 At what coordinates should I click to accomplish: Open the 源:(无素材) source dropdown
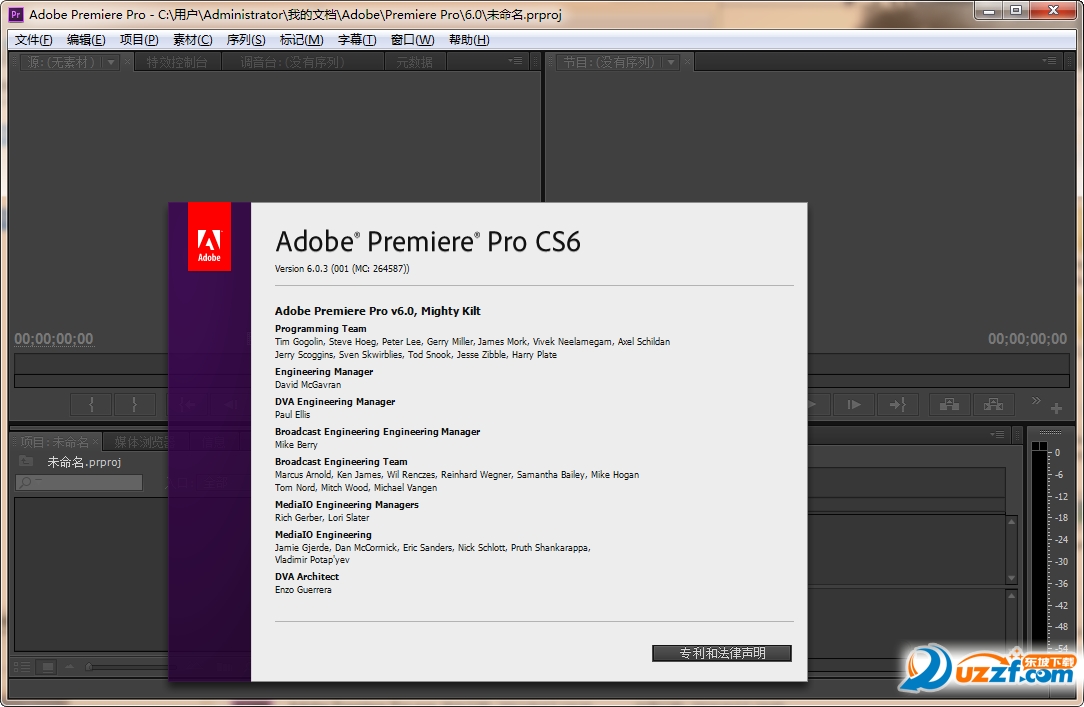coord(109,61)
